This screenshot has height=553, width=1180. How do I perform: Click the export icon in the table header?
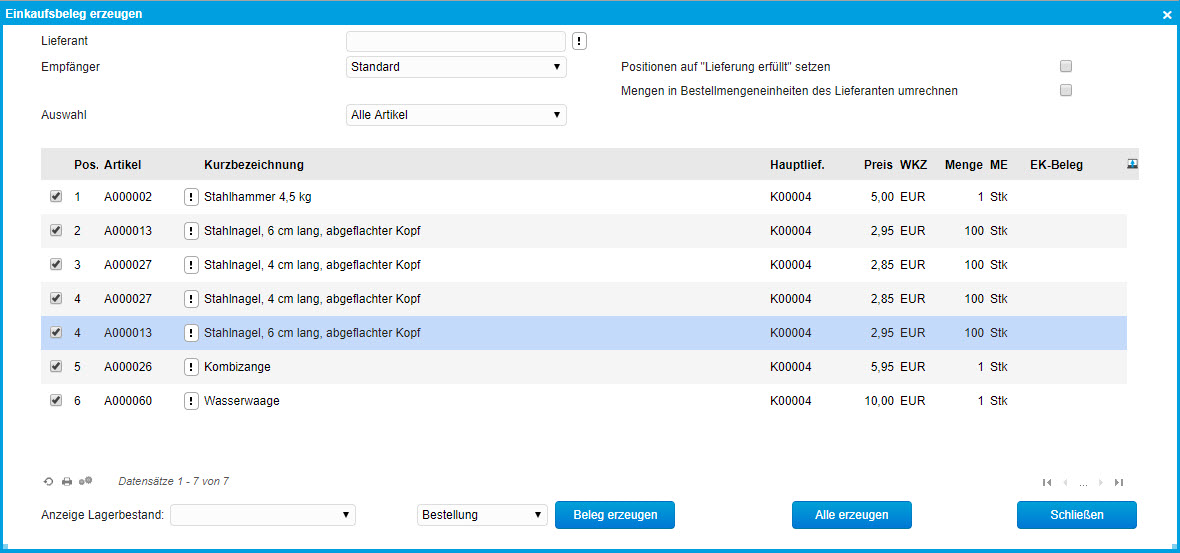(x=1133, y=164)
